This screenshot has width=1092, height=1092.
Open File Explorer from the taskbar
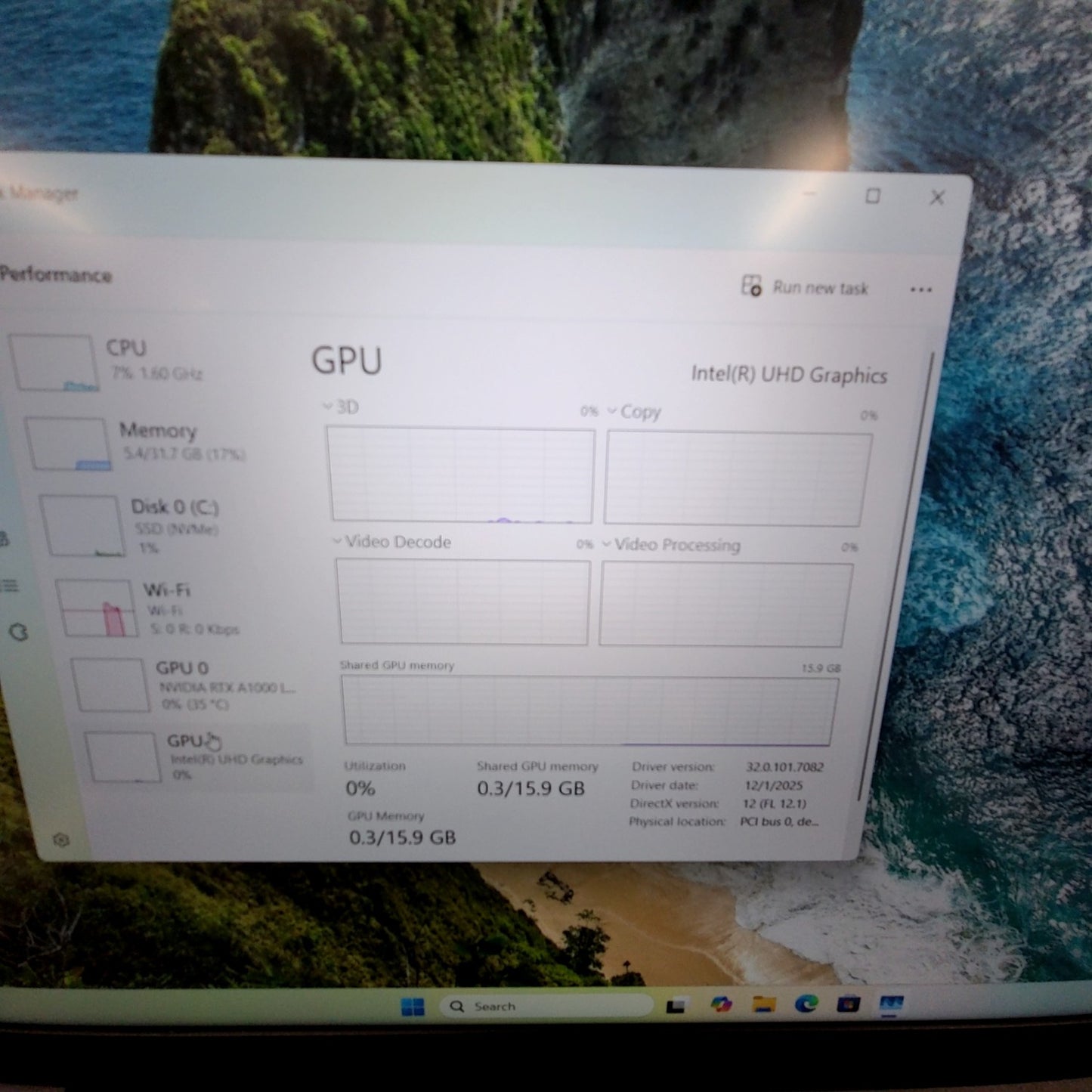point(763,1005)
